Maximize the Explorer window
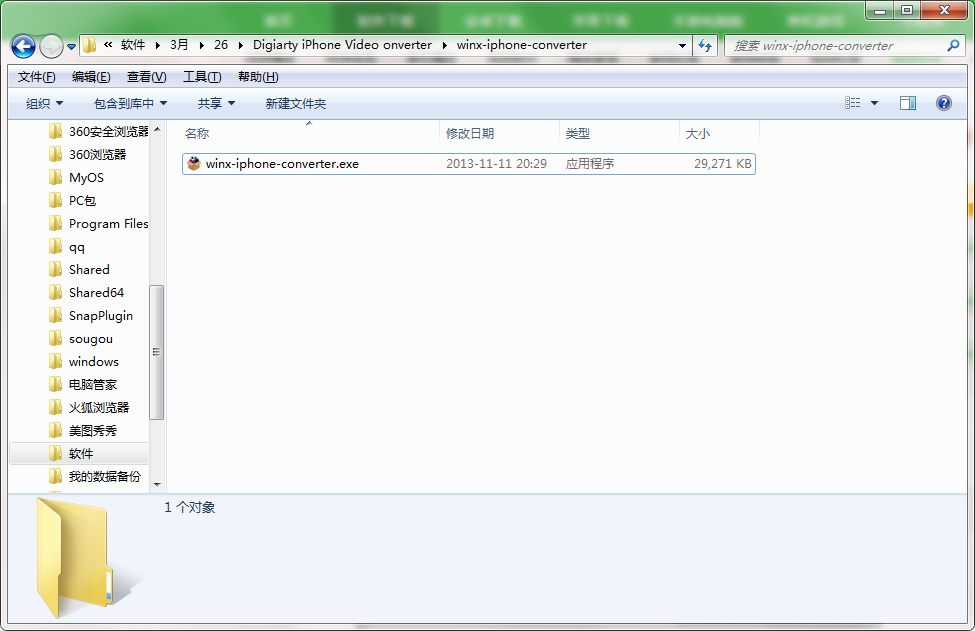The width and height of the screenshot is (975, 631). (907, 10)
